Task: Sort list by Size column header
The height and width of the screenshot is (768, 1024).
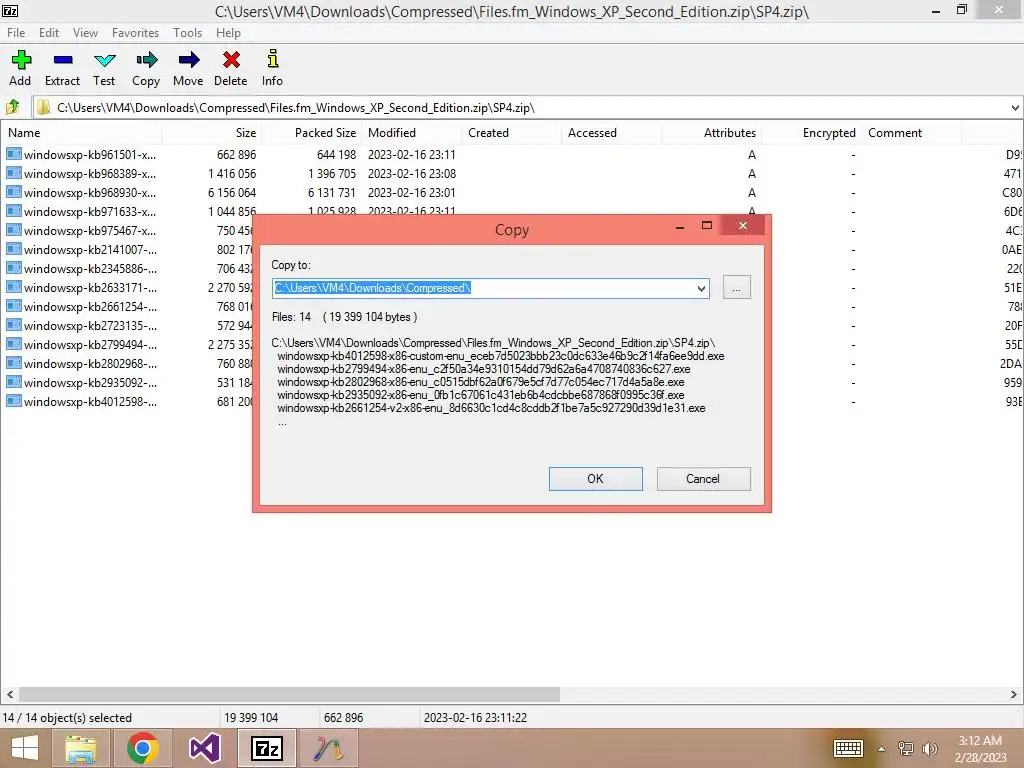Action: coord(212,133)
